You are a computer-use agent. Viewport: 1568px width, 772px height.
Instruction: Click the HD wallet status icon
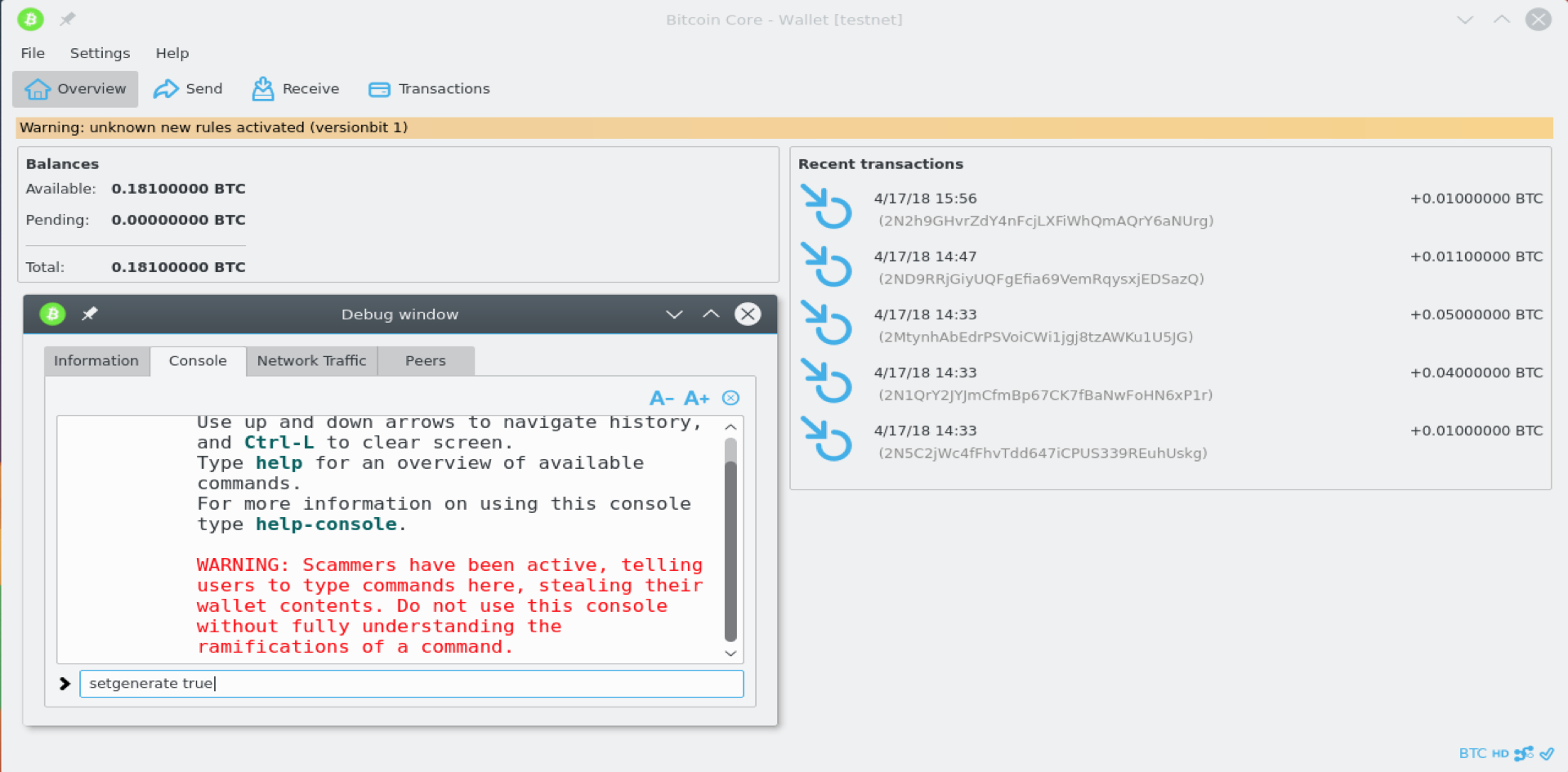click(1500, 753)
